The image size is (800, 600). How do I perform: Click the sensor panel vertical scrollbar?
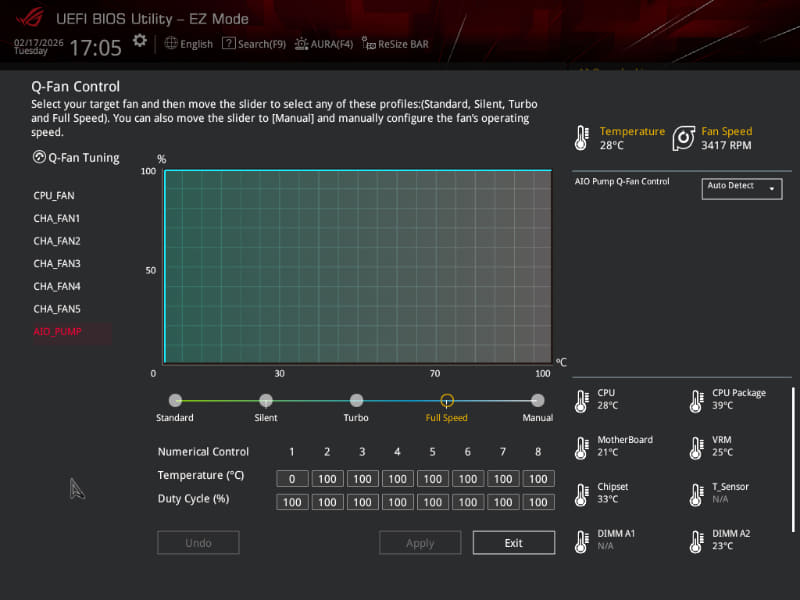coord(793,460)
